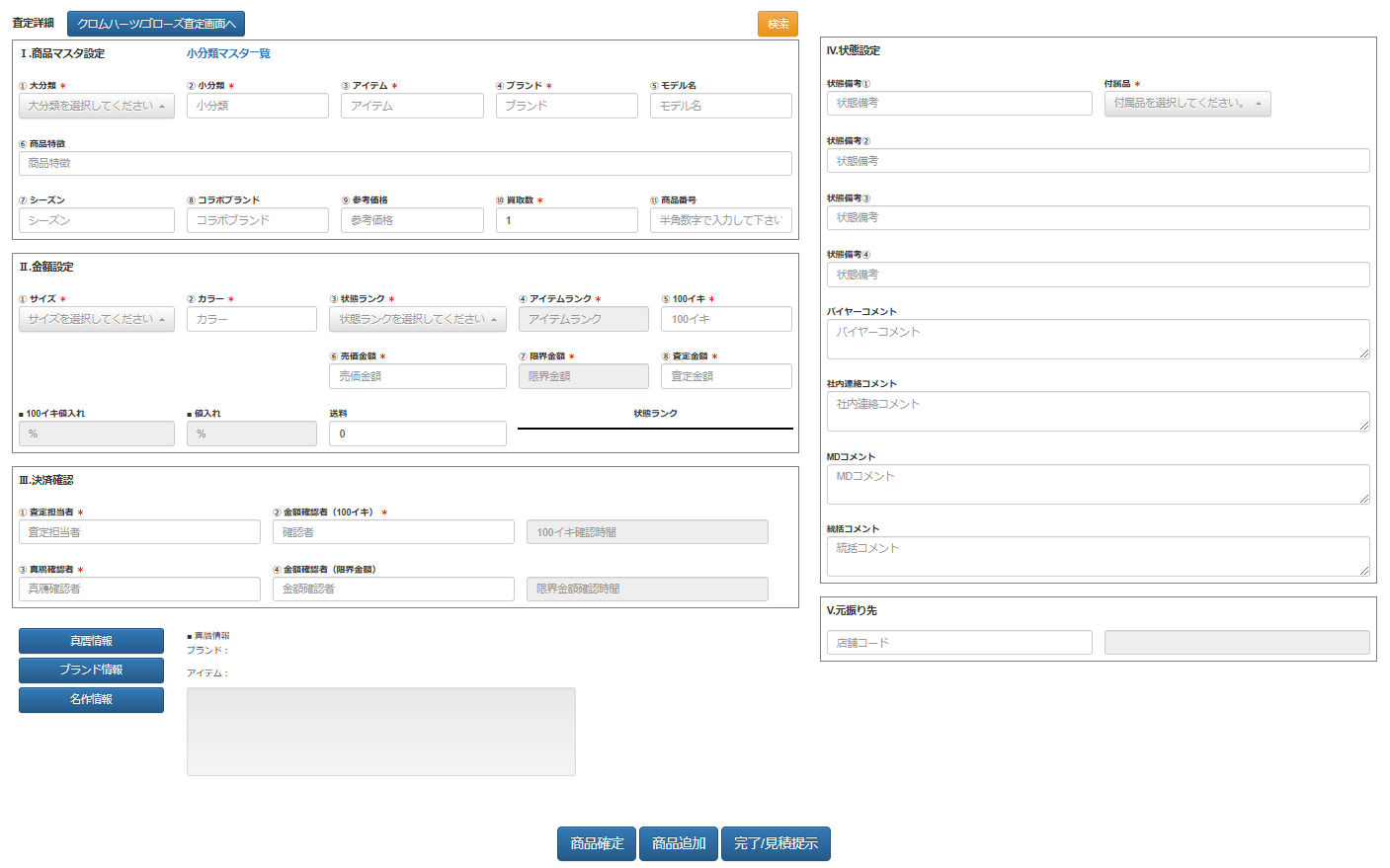1390x868 pixels.
Task: Focus the 商品特徴 input field
Action: [x=405, y=163]
